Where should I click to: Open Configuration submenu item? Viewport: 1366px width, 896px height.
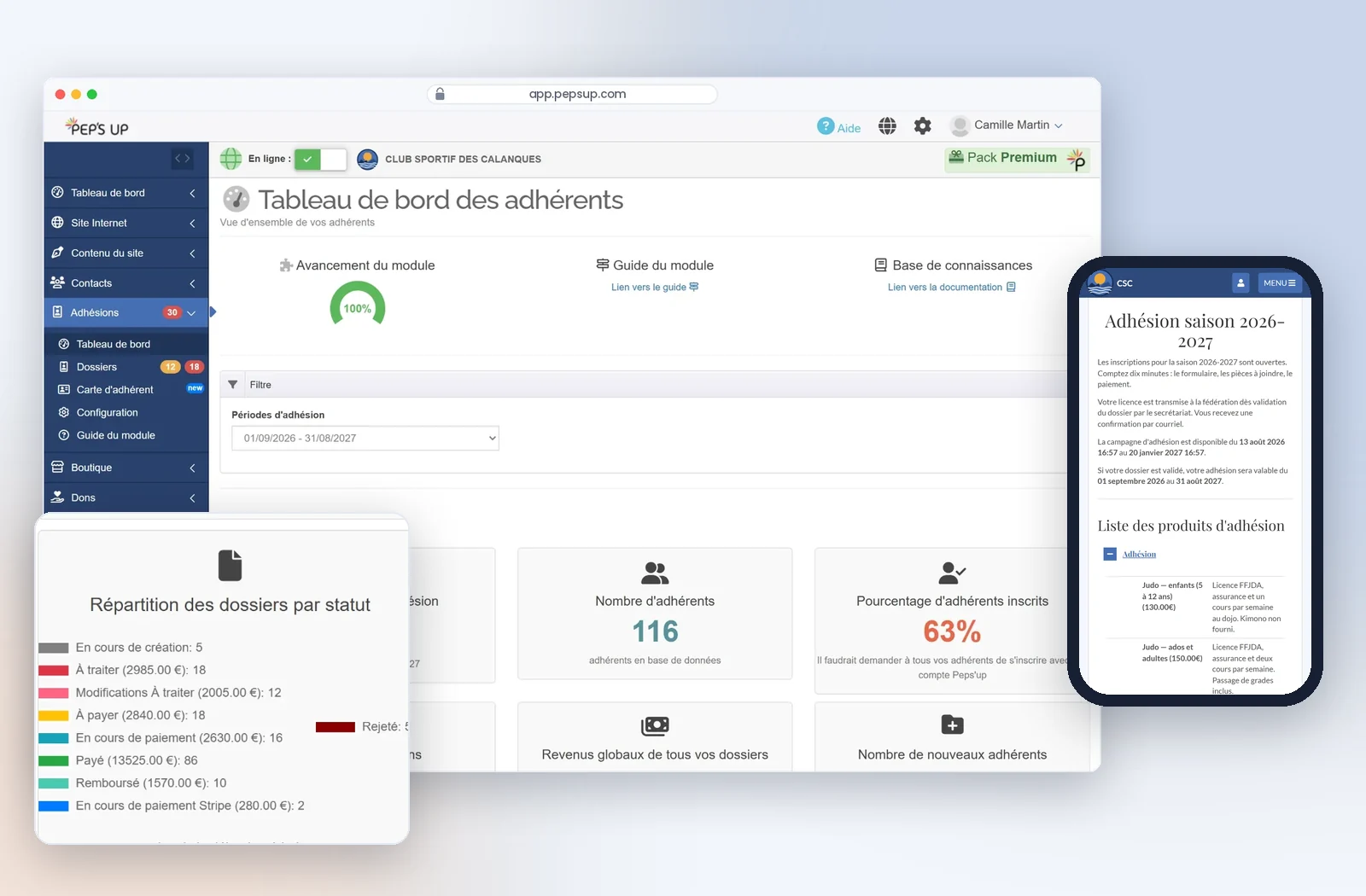(126, 413)
